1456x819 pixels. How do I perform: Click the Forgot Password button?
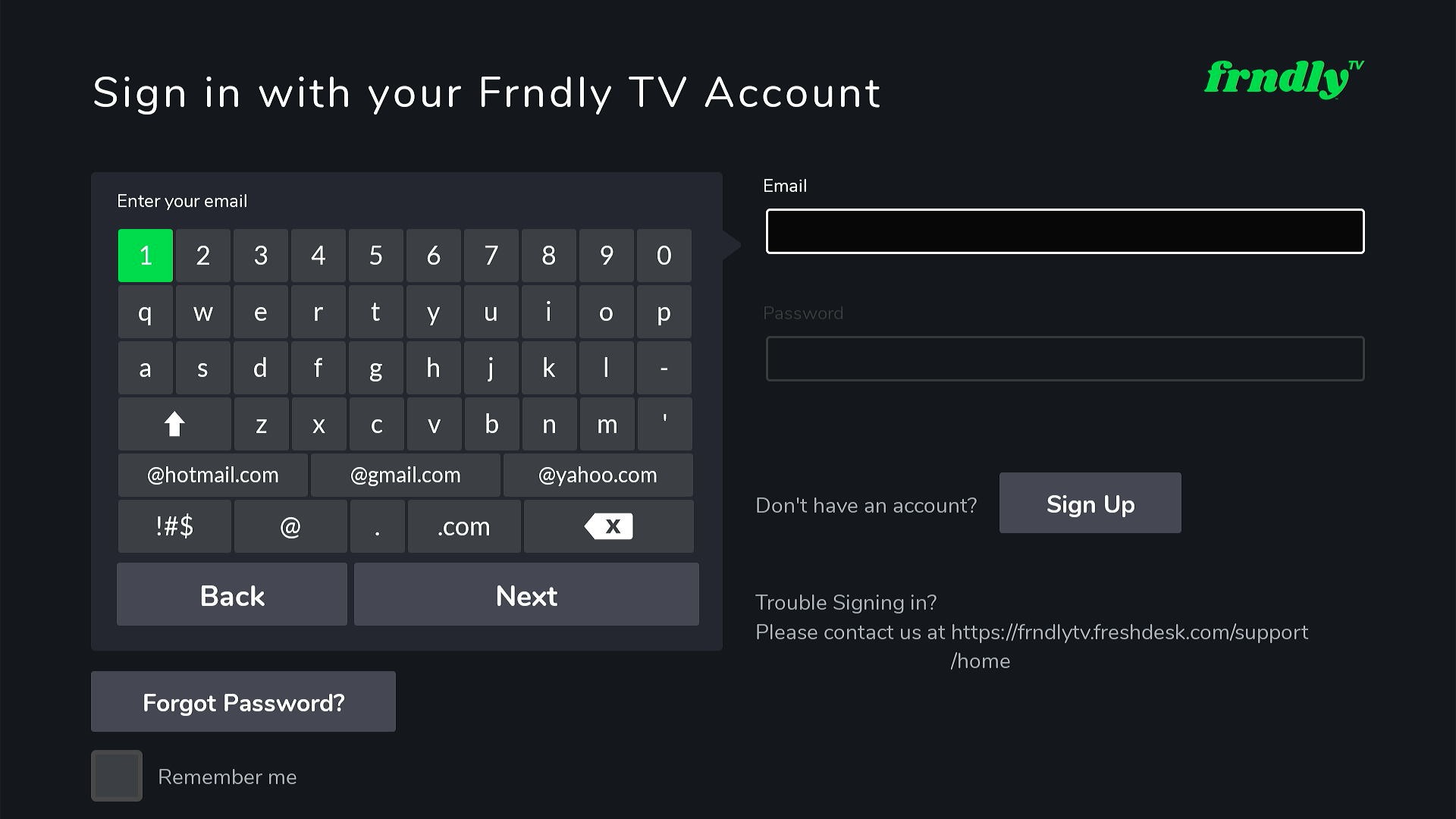click(243, 702)
